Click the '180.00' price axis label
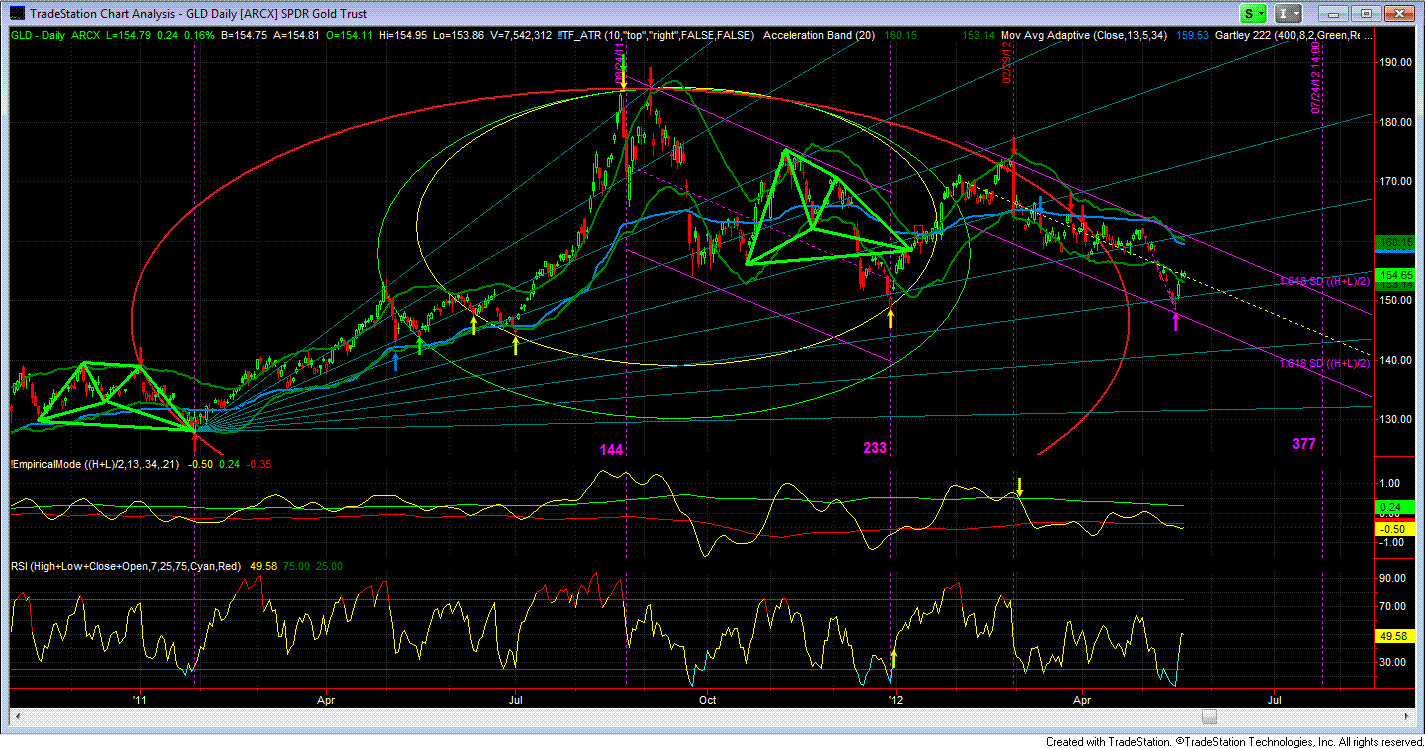Image resolution: width=1425 pixels, height=748 pixels. tap(1395, 122)
